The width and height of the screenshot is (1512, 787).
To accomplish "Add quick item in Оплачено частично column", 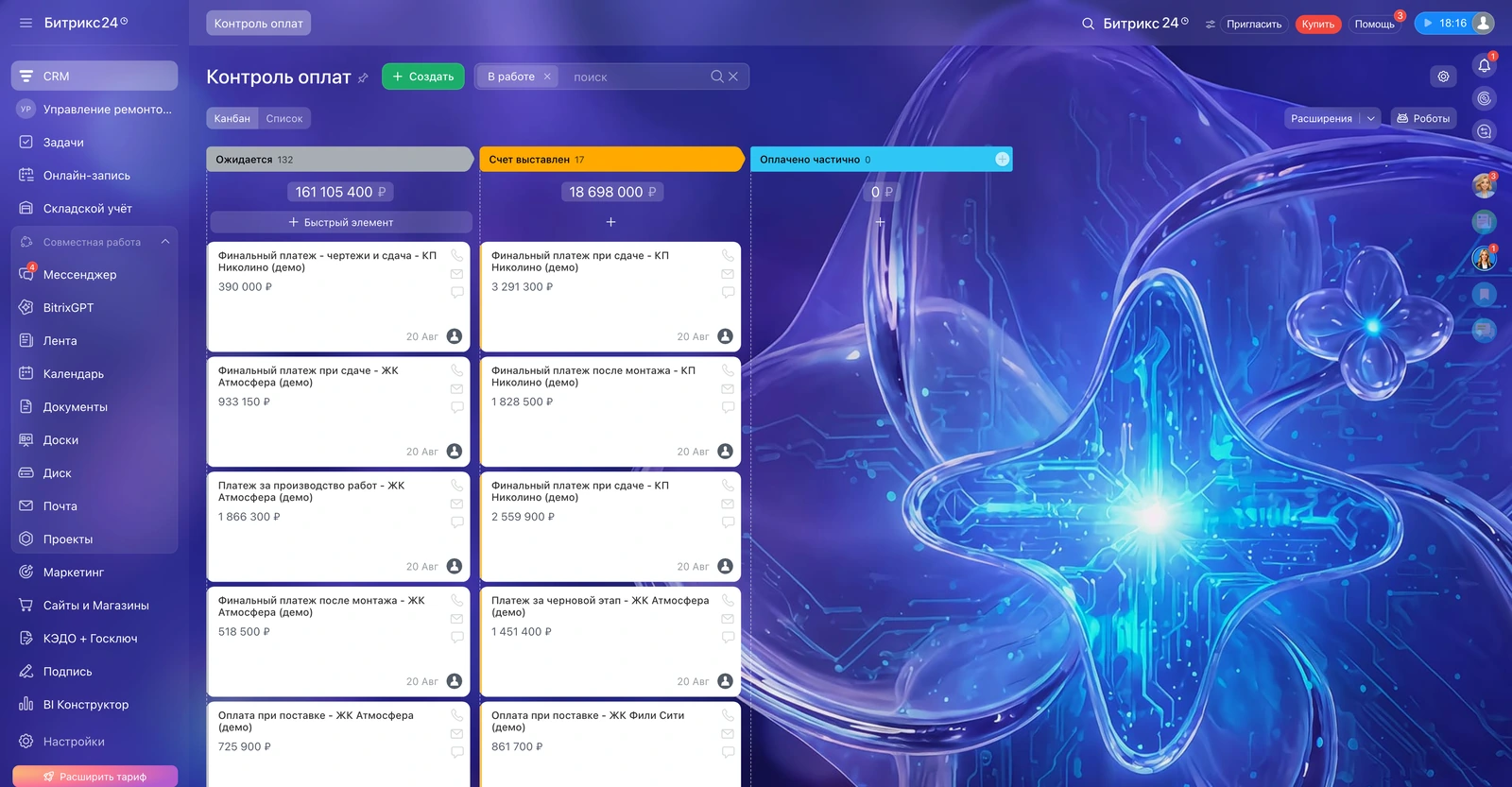I will [881, 222].
